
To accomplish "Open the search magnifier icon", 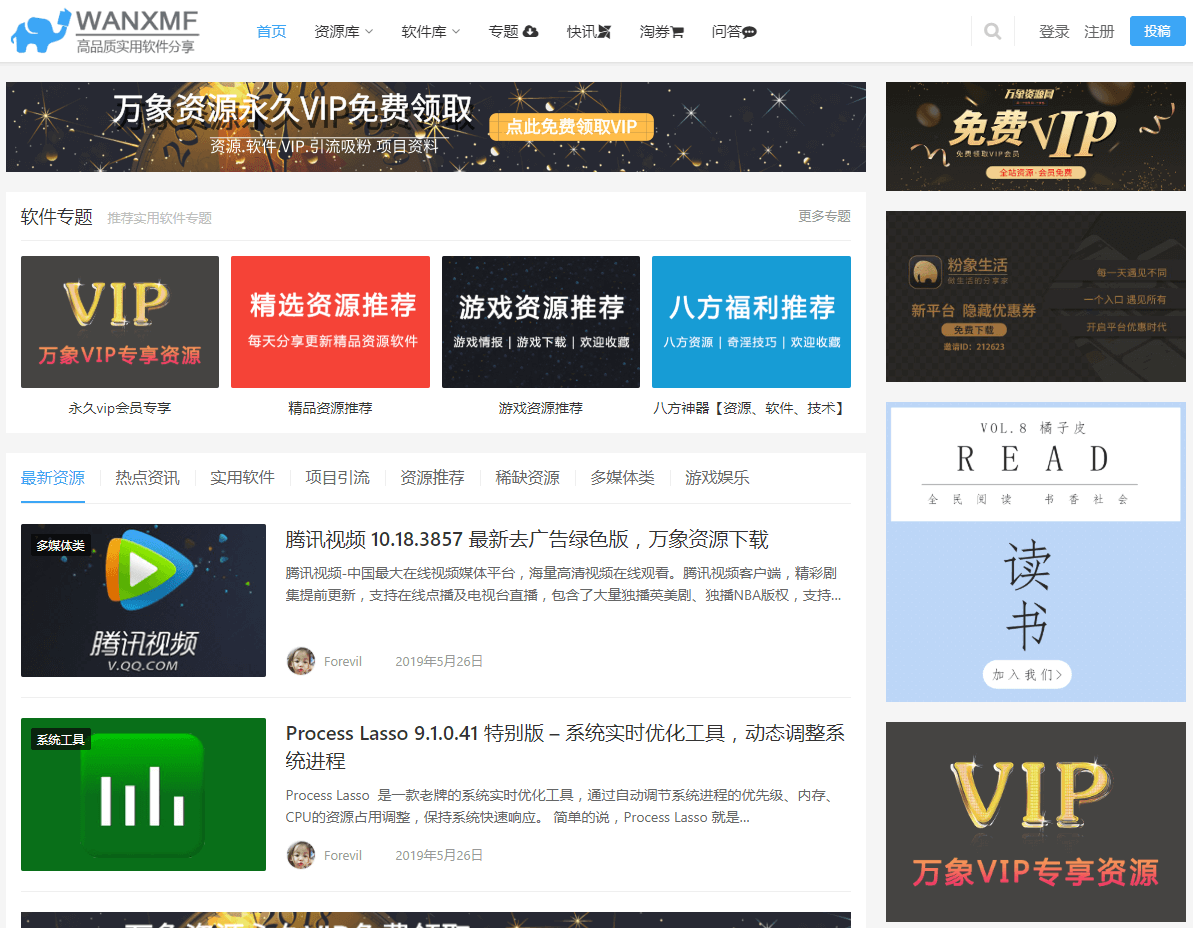I will (992, 31).
